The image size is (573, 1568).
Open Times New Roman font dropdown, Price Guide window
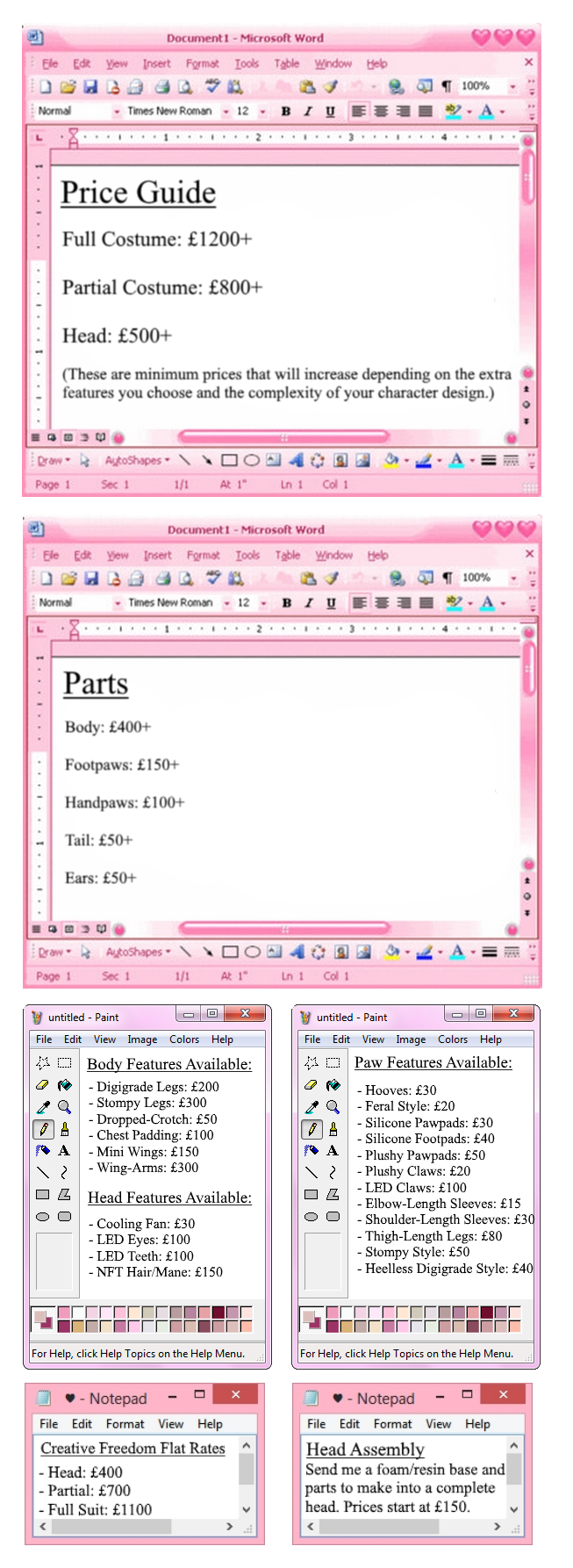226,111
